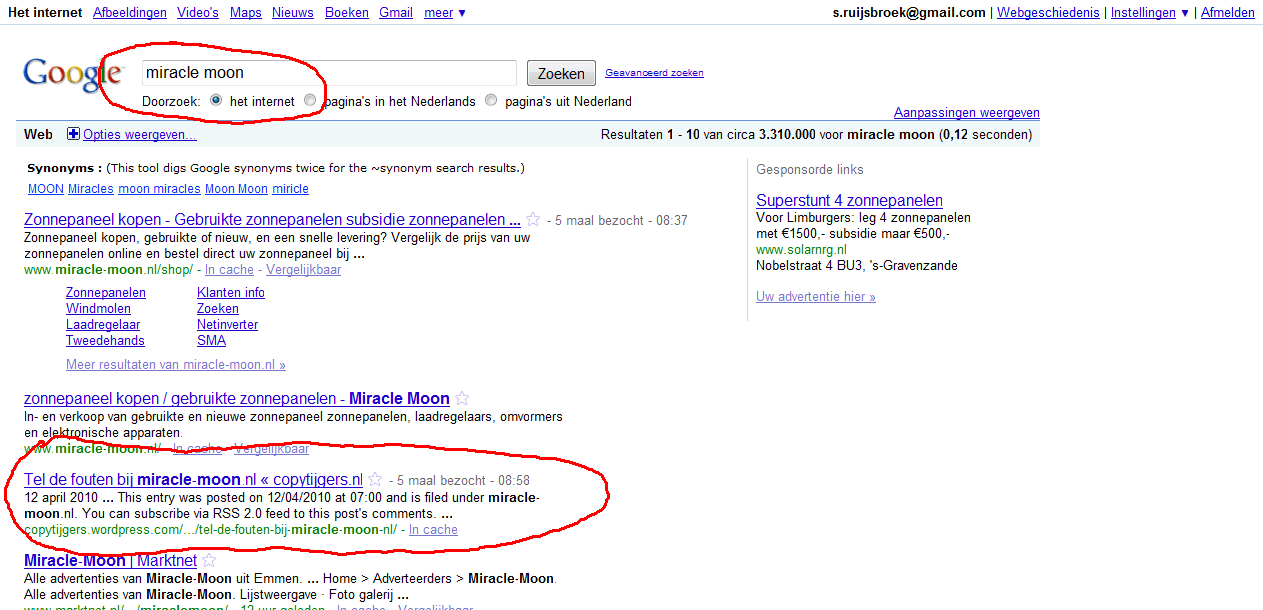Click inside the search input field
The height and width of the screenshot is (610, 1263).
[329, 73]
